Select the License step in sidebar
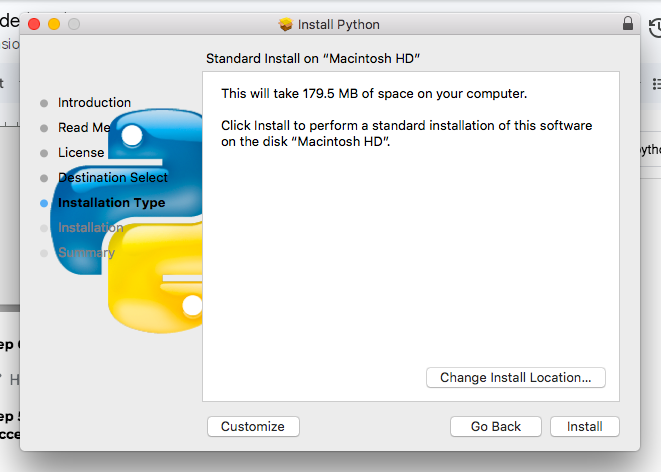661x472 pixels. pos(81,153)
